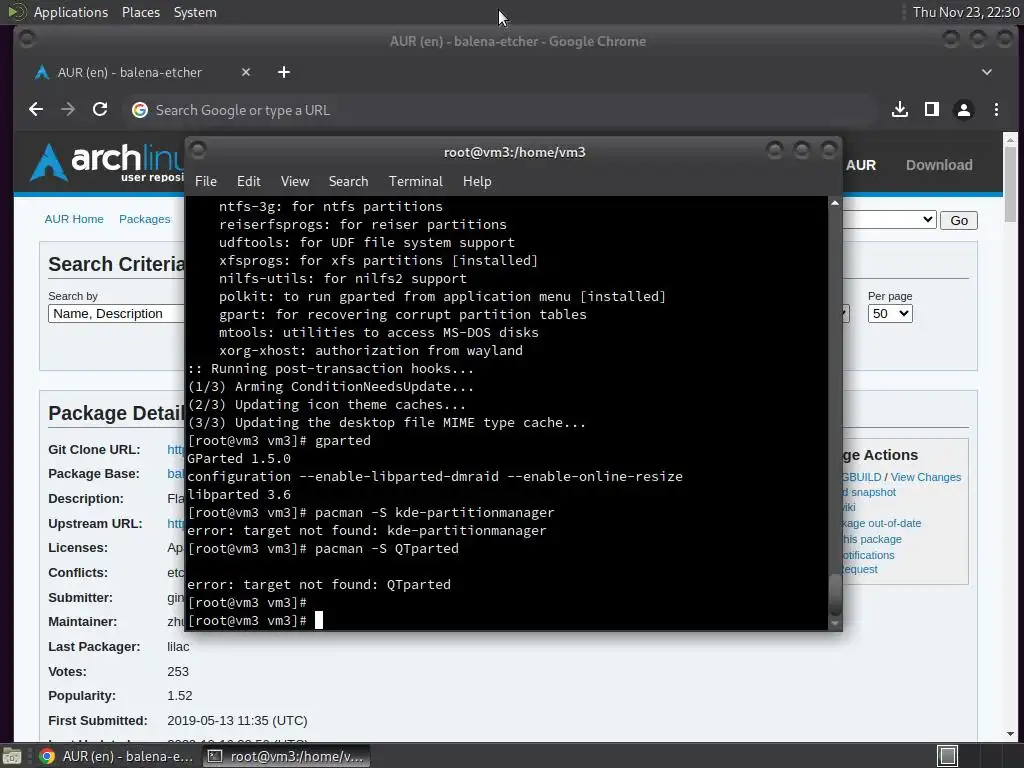Expand Chrome tab search chevron
1024x768 pixels.
click(987, 72)
